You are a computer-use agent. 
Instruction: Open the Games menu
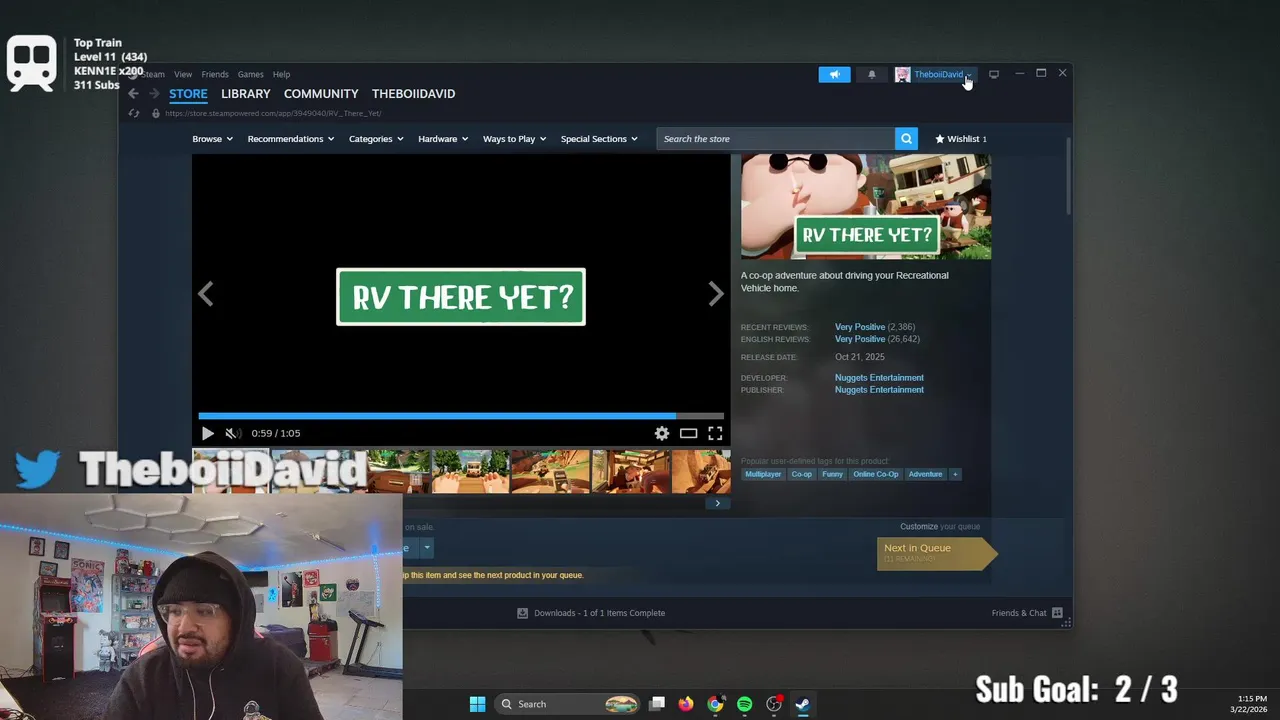(x=250, y=74)
